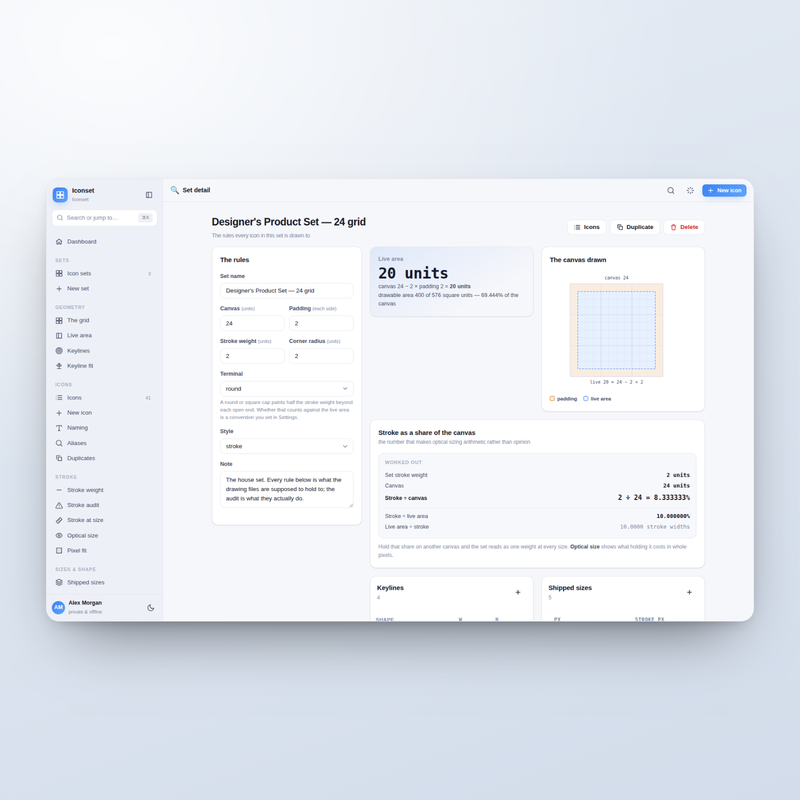
Task: Click the New icon plus in sidebar
Action: tap(59, 413)
